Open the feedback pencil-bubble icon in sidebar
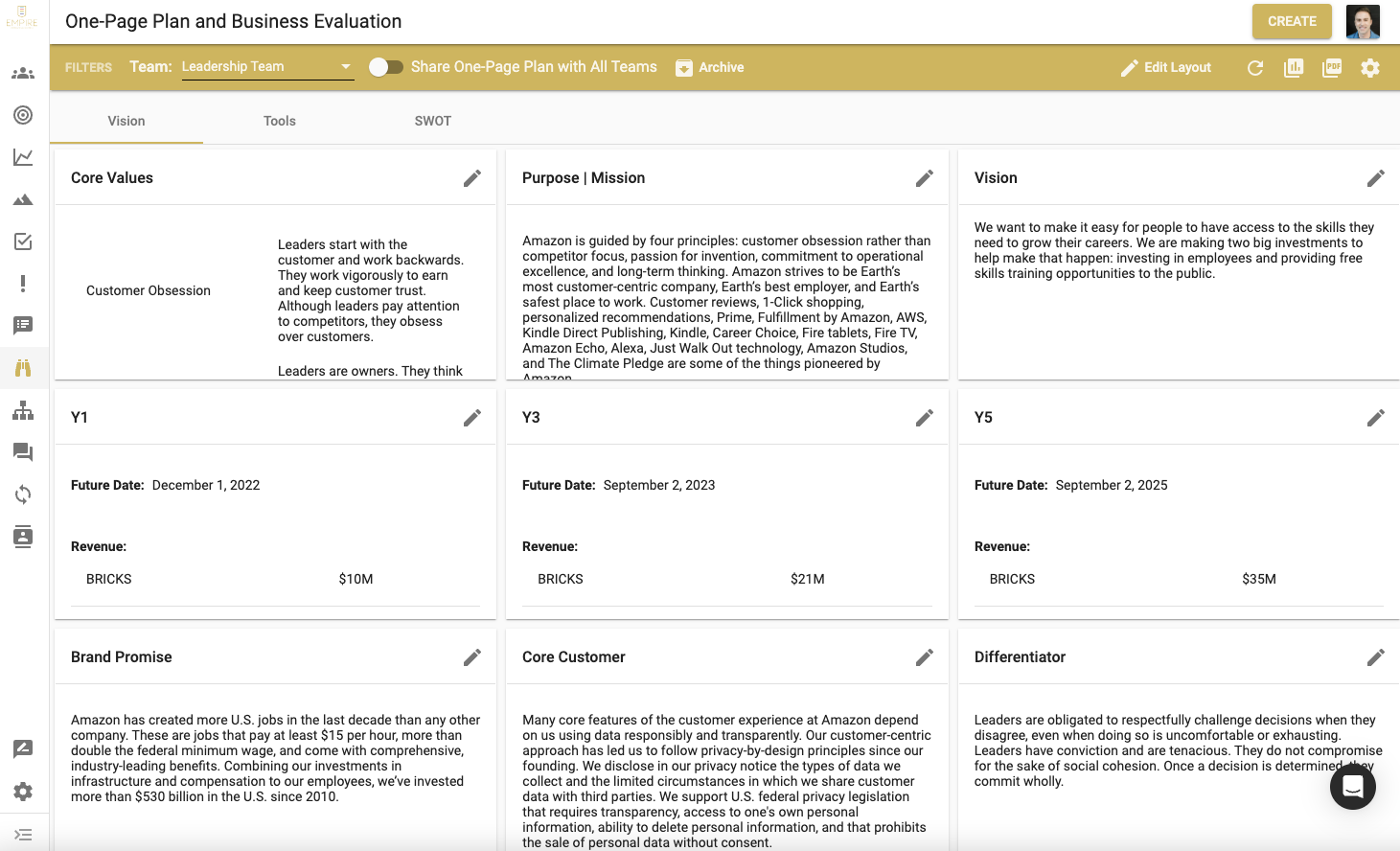Image resolution: width=1400 pixels, height=851 pixels. point(23,748)
